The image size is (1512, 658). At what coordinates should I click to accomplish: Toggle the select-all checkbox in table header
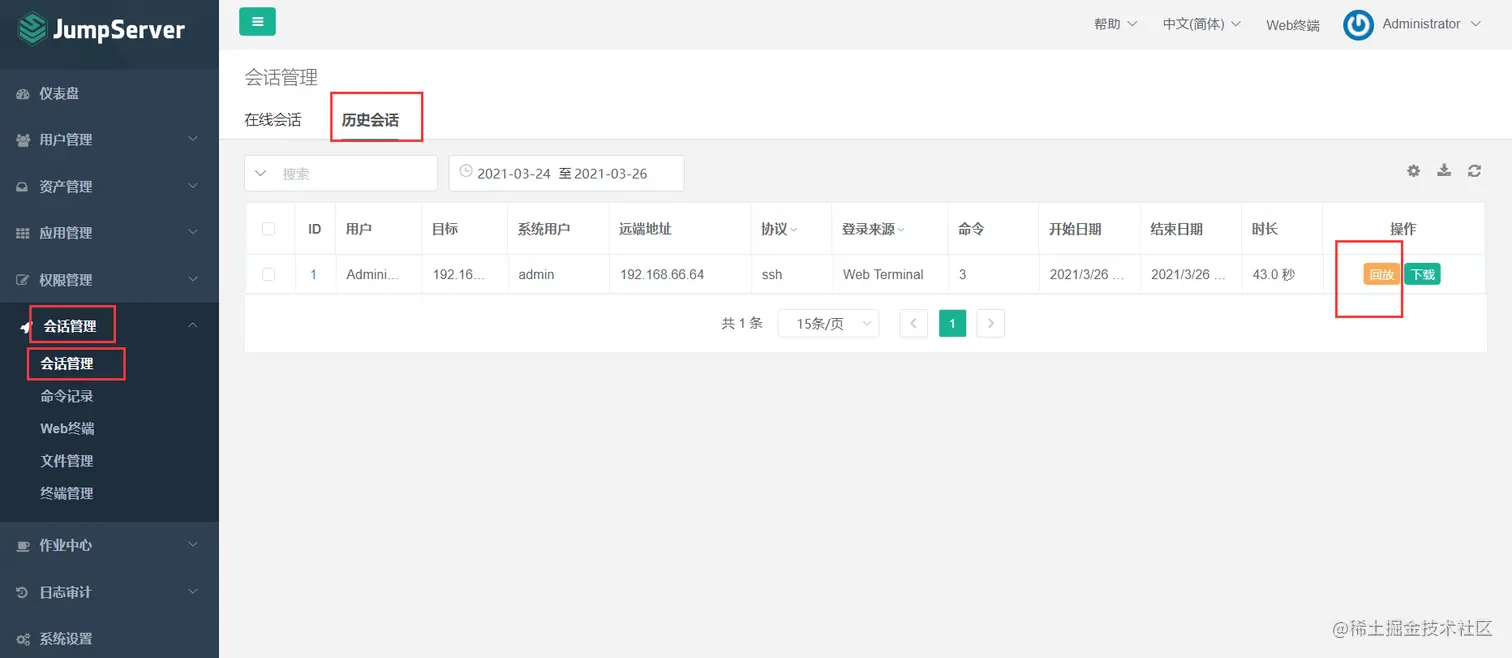point(268,229)
